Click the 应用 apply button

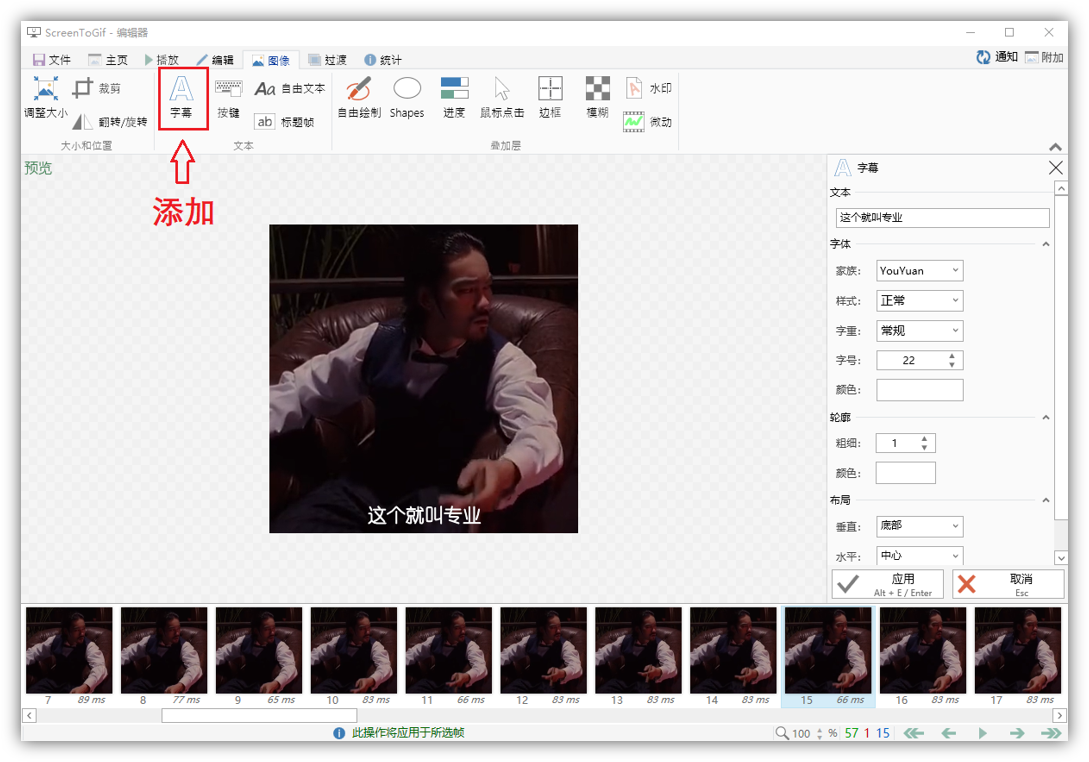coord(887,584)
